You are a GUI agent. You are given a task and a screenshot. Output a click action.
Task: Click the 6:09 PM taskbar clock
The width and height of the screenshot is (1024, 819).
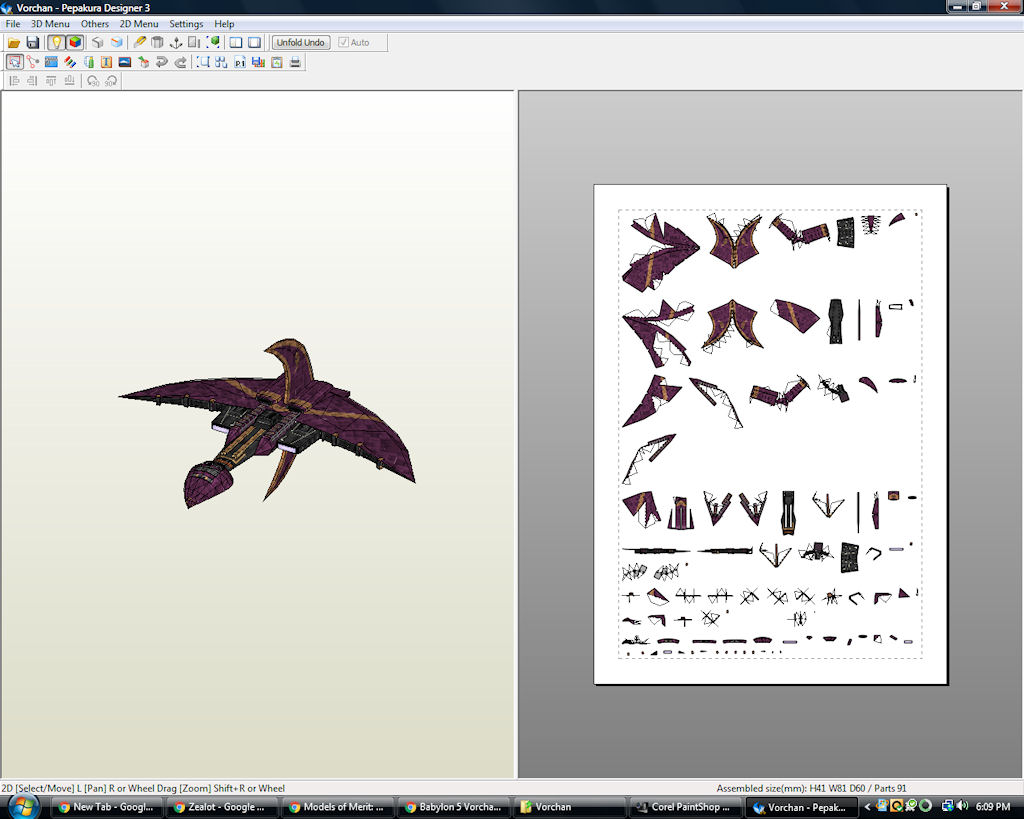(993, 807)
